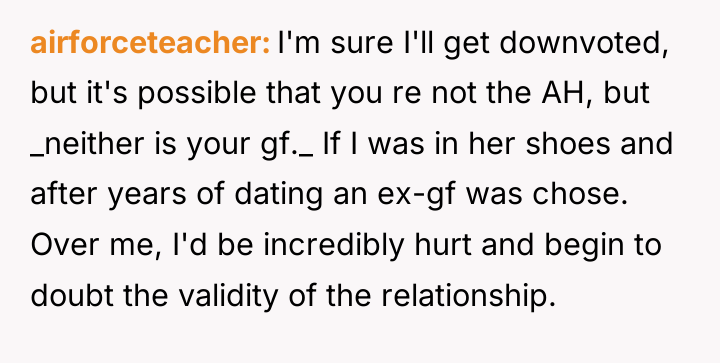Open the airforceteacher username profile link

point(150,44)
